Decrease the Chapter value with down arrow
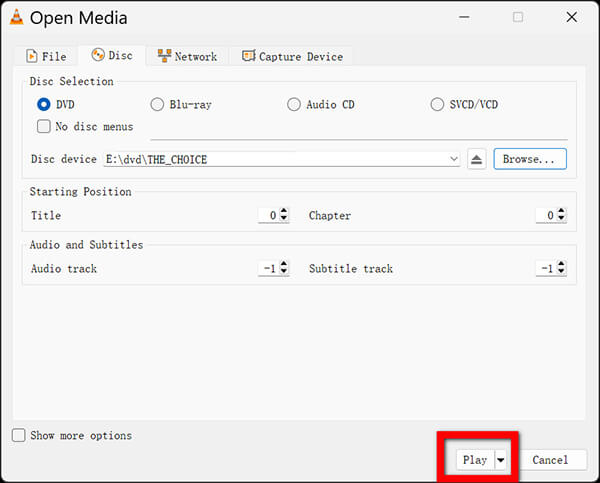 coord(561,219)
